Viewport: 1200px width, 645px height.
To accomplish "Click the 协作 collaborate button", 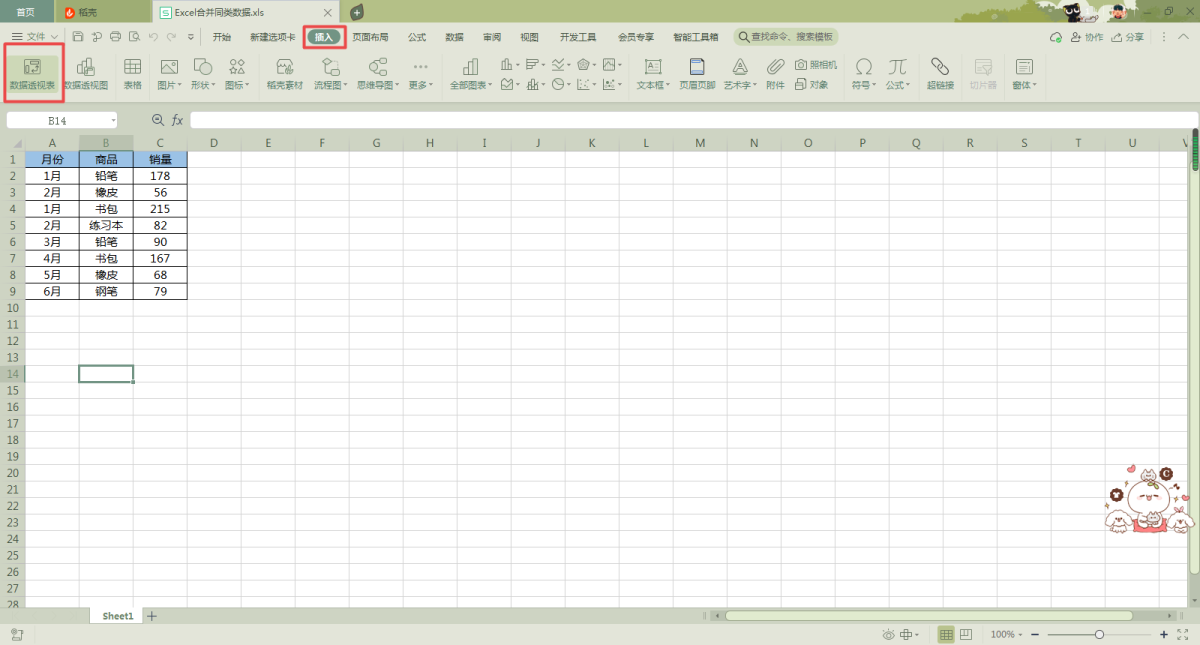I will click(x=1086, y=37).
